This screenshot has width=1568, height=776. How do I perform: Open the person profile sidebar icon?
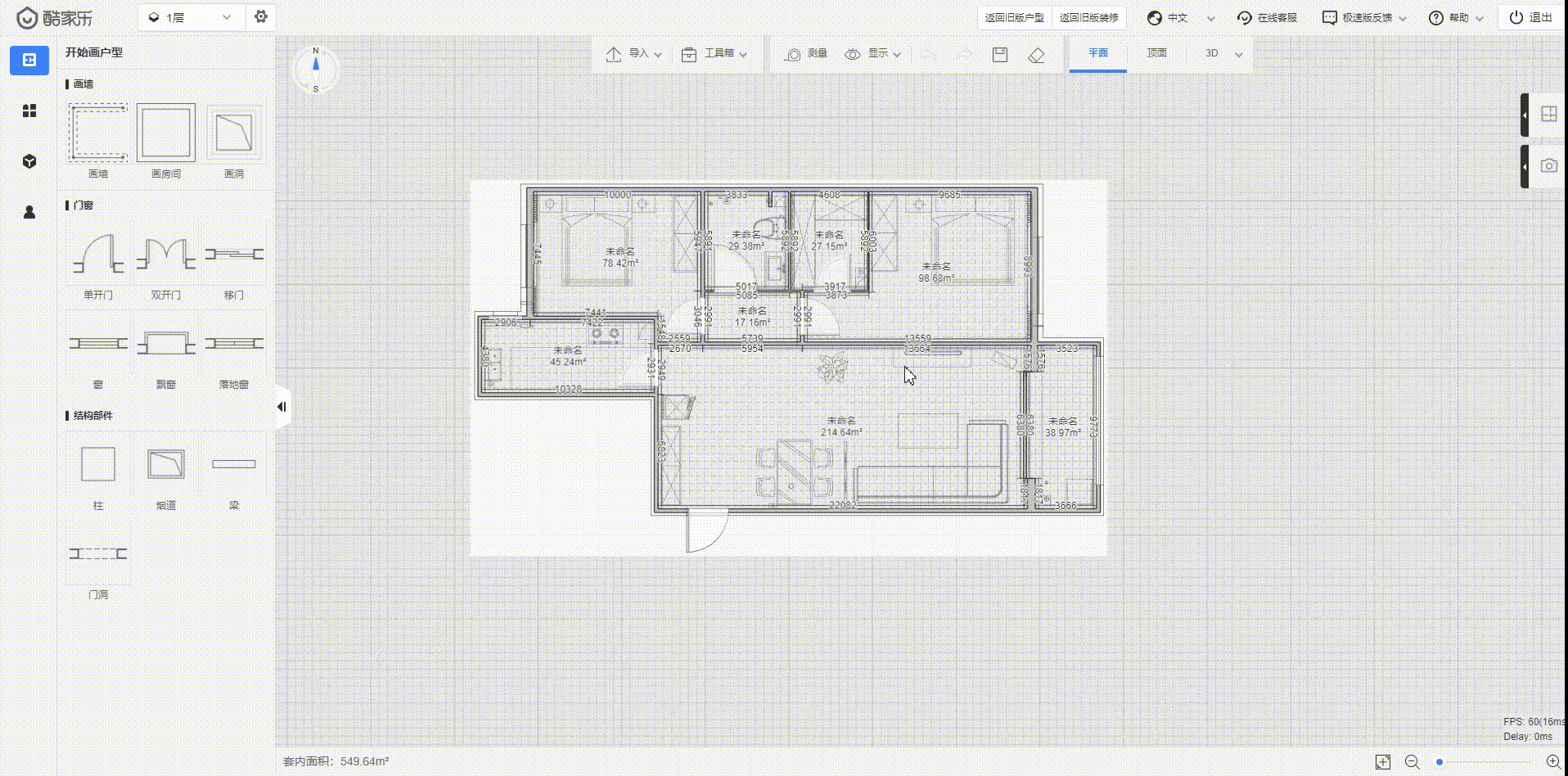(x=29, y=212)
